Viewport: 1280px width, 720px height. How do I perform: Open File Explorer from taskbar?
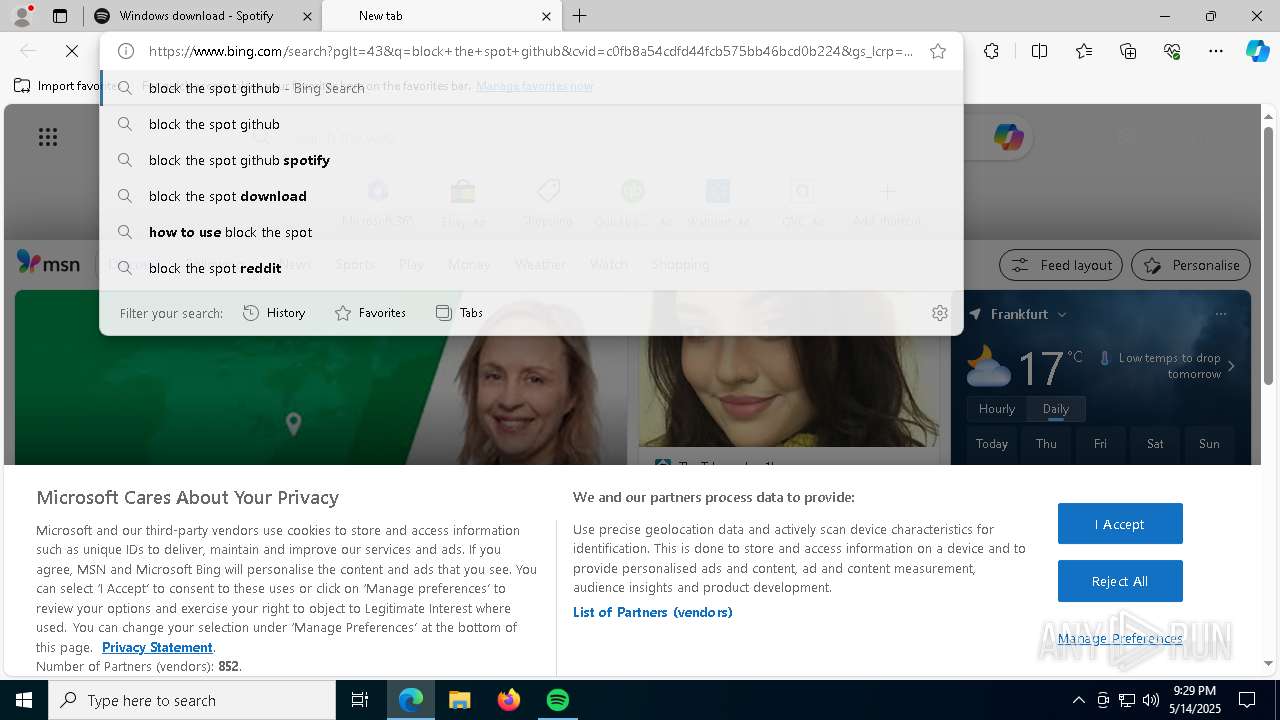click(x=459, y=700)
